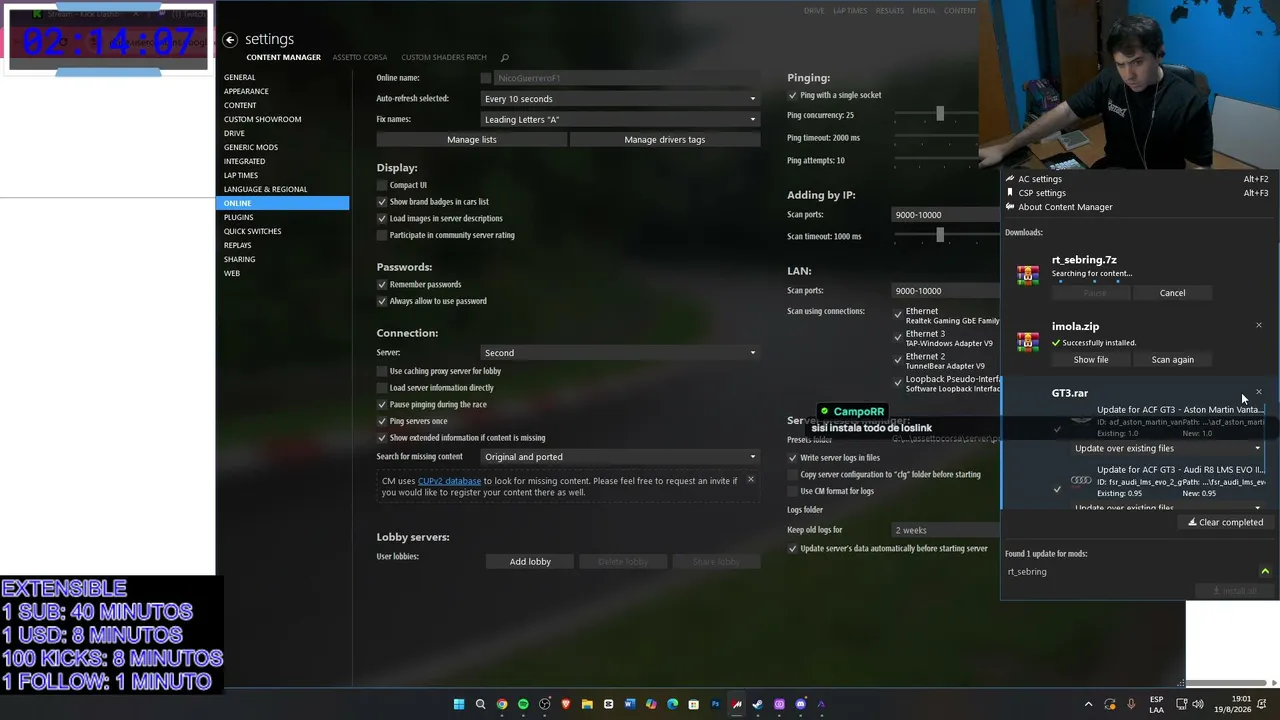The height and width of the screenshot is (720, 1280).
Task: Open the CUPv2 database link
Action: tap(449, 481)
